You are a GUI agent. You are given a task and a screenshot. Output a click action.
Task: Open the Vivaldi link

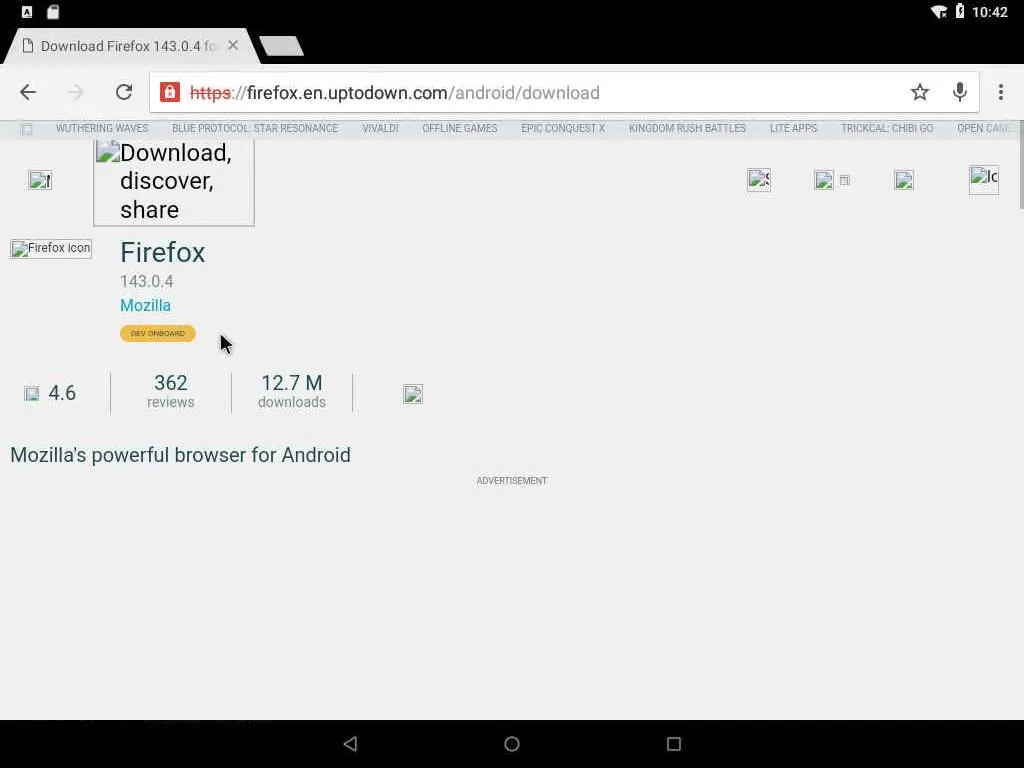[x=380, y=129]
